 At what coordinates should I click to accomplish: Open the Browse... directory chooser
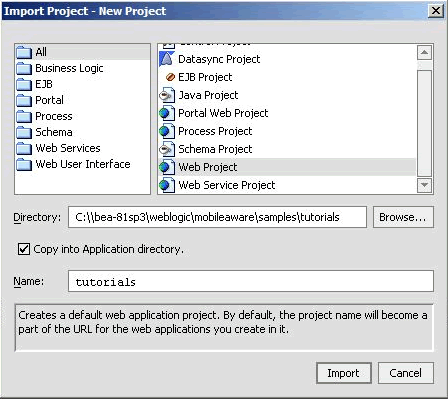pyautogui.click(x=403, y=217)
